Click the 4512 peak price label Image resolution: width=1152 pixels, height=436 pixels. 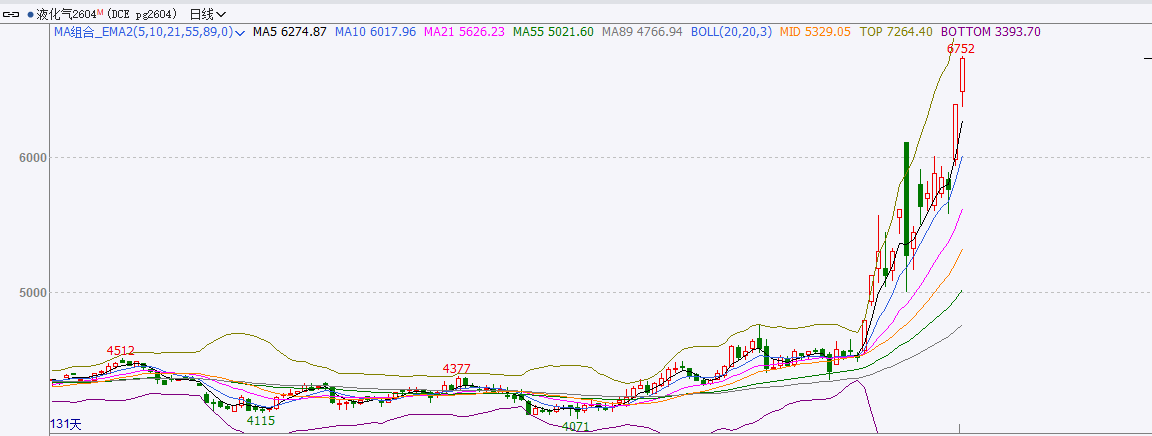[121, 350]
